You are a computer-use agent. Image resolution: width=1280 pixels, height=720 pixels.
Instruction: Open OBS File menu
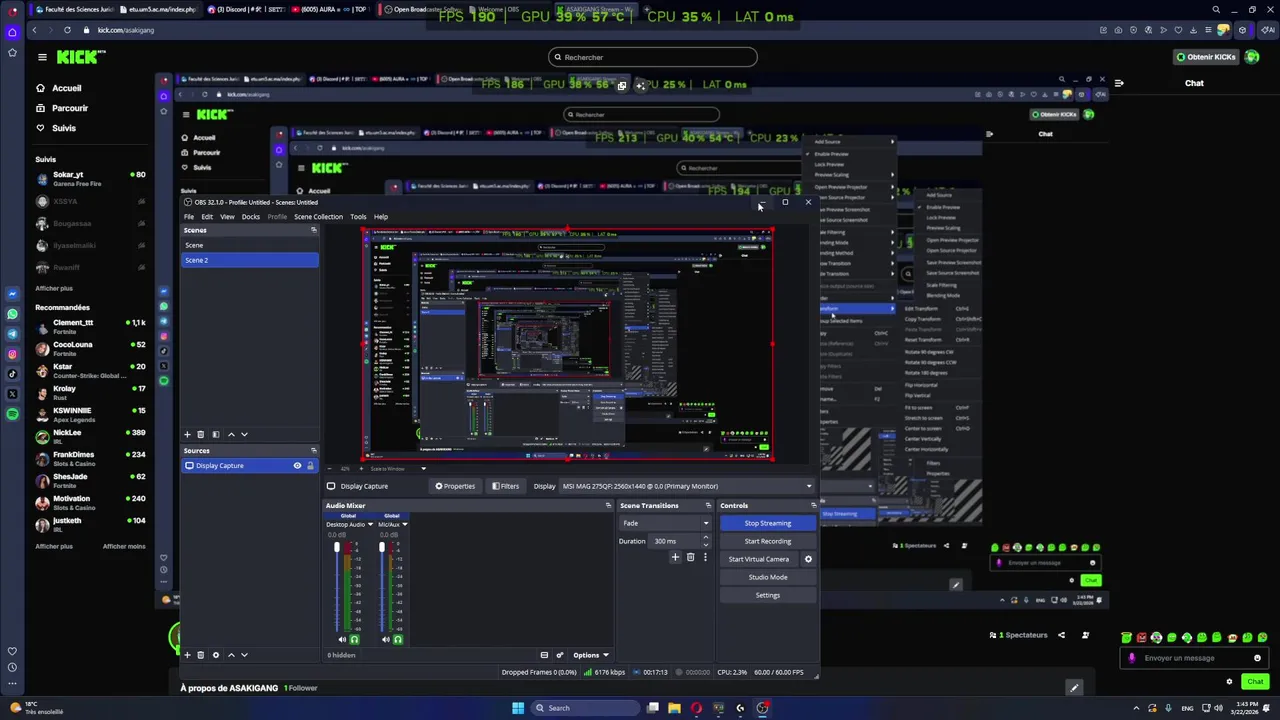[188, 217]
